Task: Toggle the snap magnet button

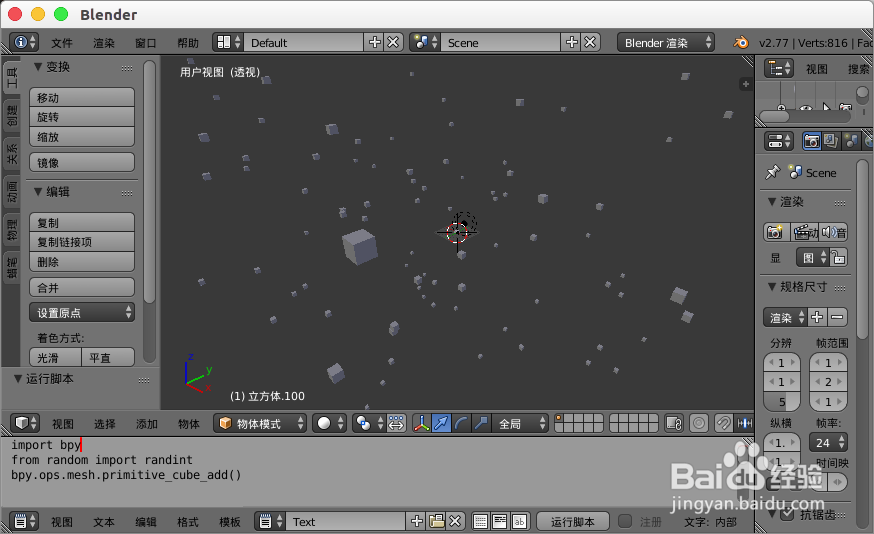Action: pyautogui.click(x=724, y=424)
